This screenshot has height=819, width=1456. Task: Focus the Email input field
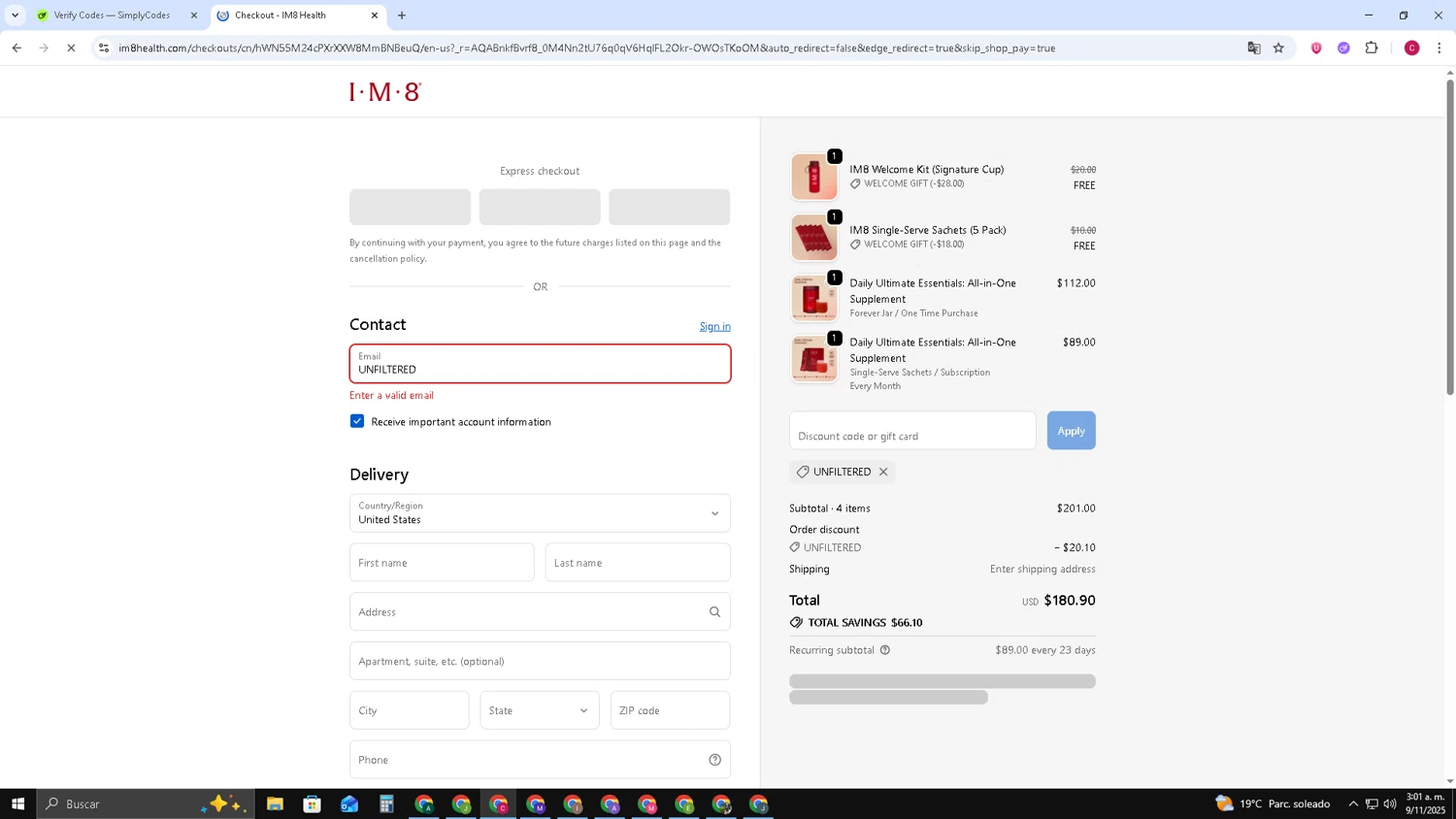coord(540,364)
